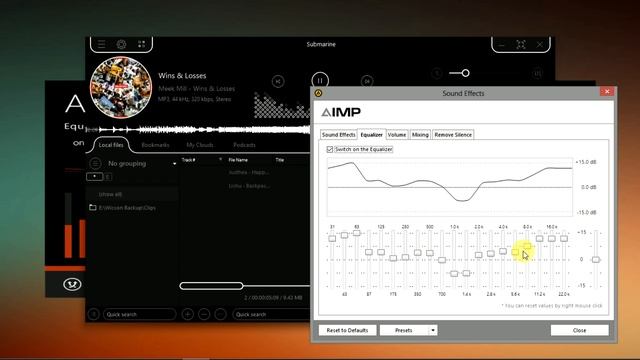Image resolution: width=640 pixels, height=360 pixels.
Task: Seek within the waveform progress bar
Action: coord(198,130)
